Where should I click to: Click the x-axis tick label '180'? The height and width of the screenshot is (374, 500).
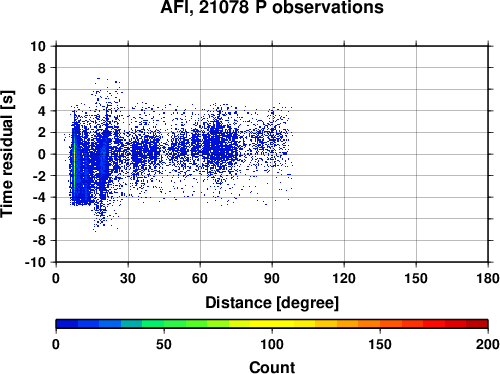click(x=488, y=278)
